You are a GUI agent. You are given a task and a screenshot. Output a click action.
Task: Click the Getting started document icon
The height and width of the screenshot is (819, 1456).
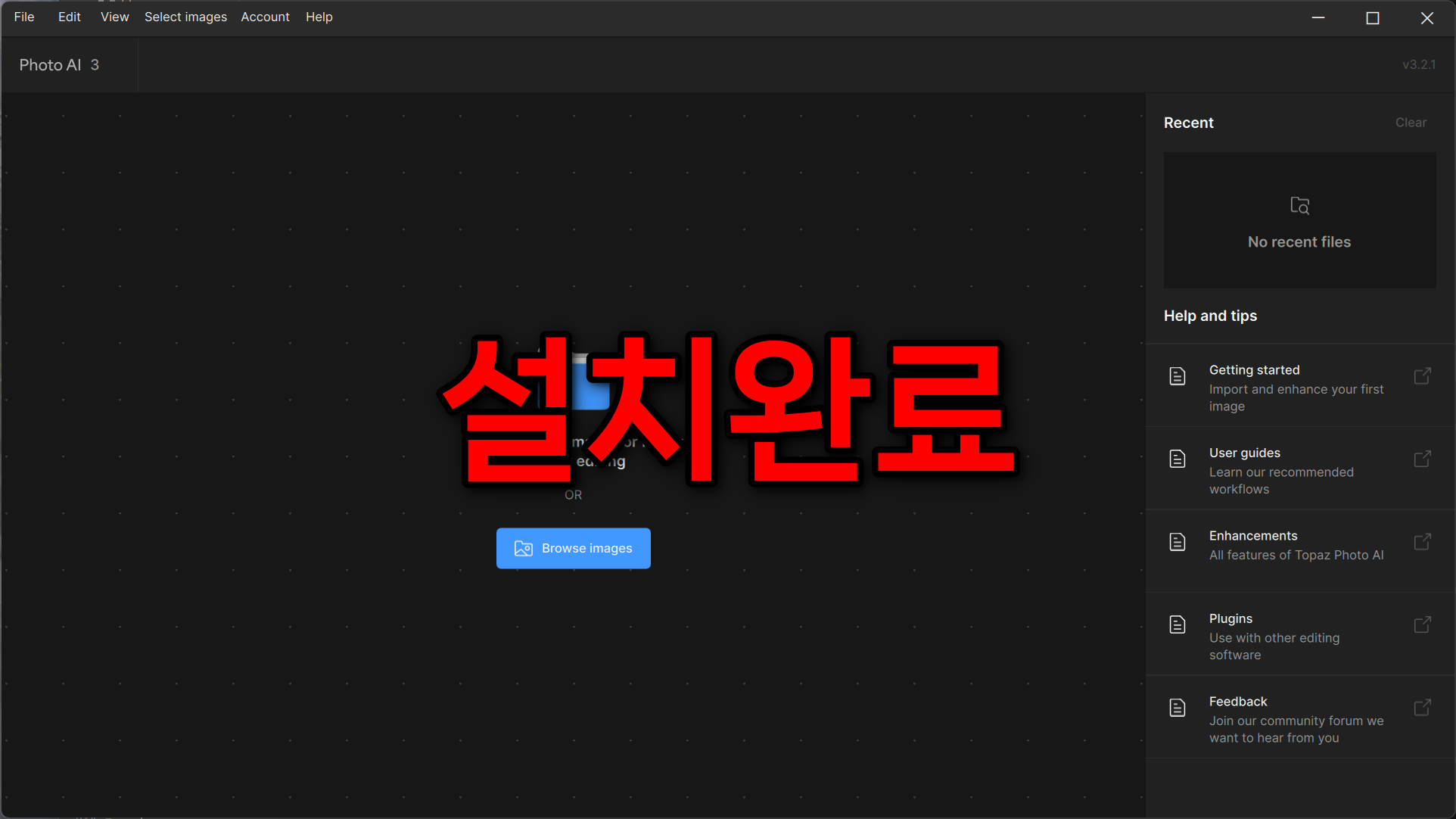(x=1178, y=376)
